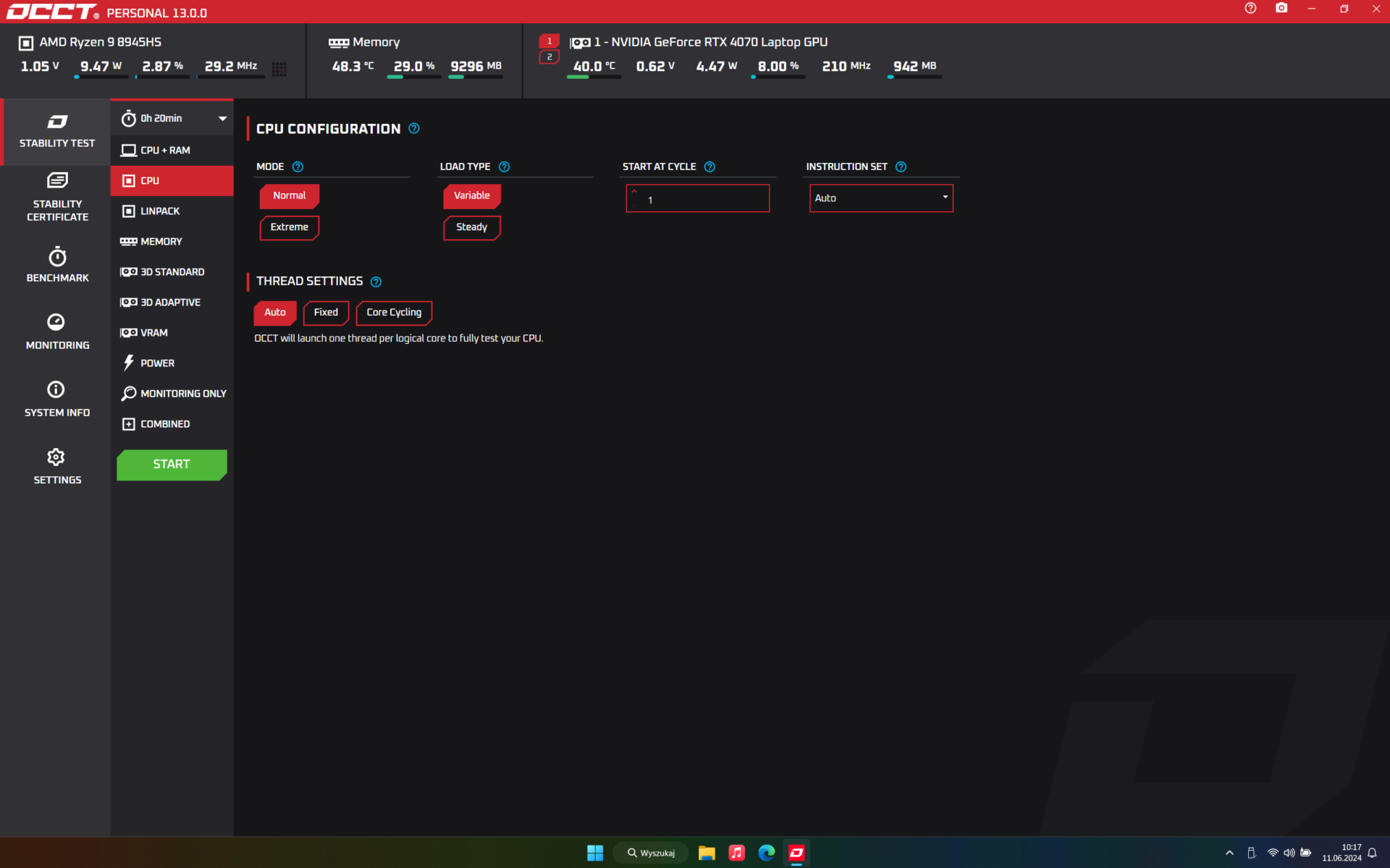The width and height of the screenshot is (1390, 868).
Task: Open File Explorer from taskbar
Action: [707, 853]
